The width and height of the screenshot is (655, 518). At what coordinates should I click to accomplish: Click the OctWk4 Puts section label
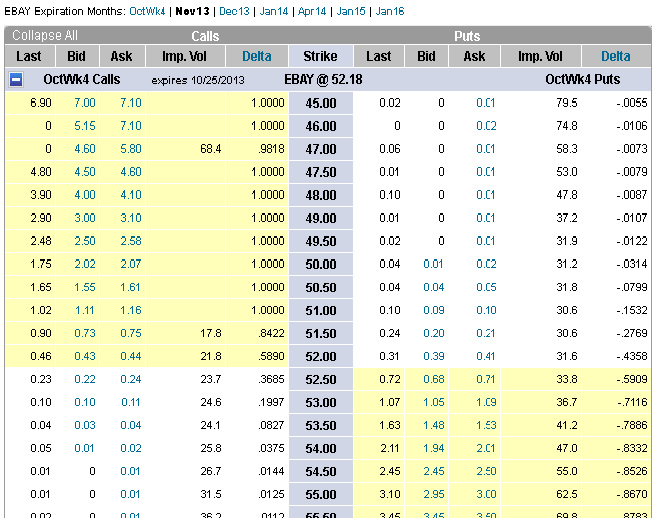coord(582,79)
